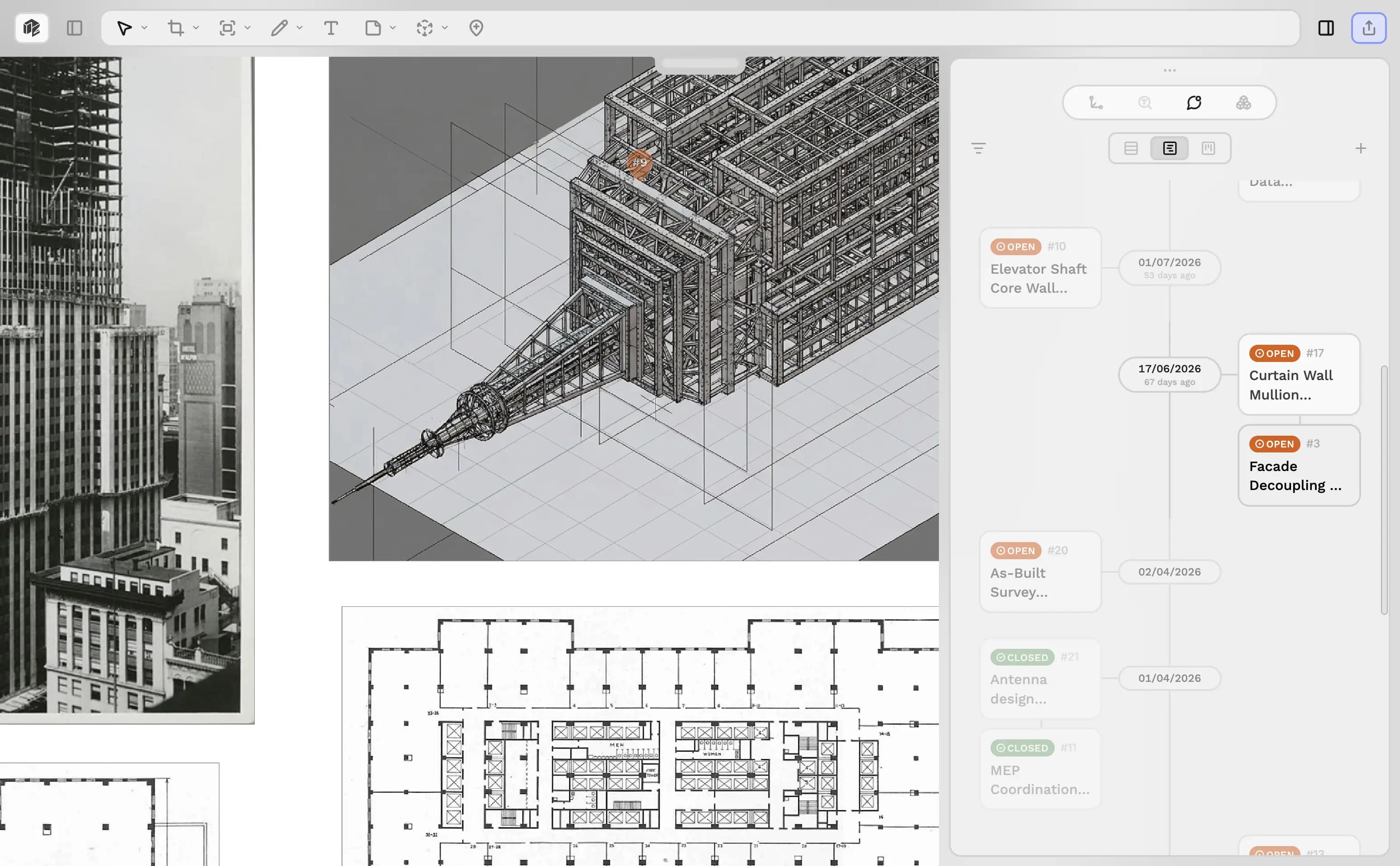This screenshot has height=866, width=1400.
Task: Select the 3D steel structure model view
Action: tap(633, 308)
